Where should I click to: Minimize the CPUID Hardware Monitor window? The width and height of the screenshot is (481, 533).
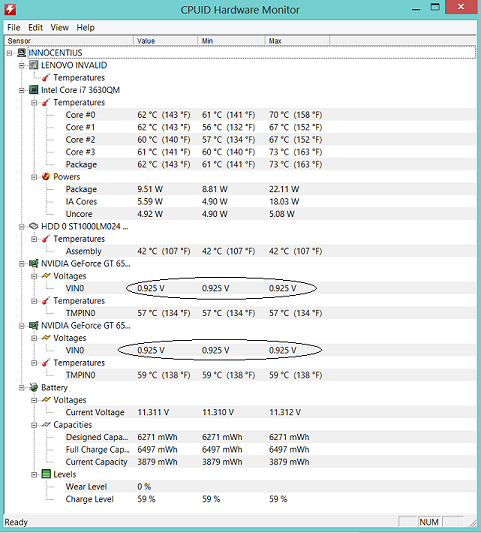(416, 8)
